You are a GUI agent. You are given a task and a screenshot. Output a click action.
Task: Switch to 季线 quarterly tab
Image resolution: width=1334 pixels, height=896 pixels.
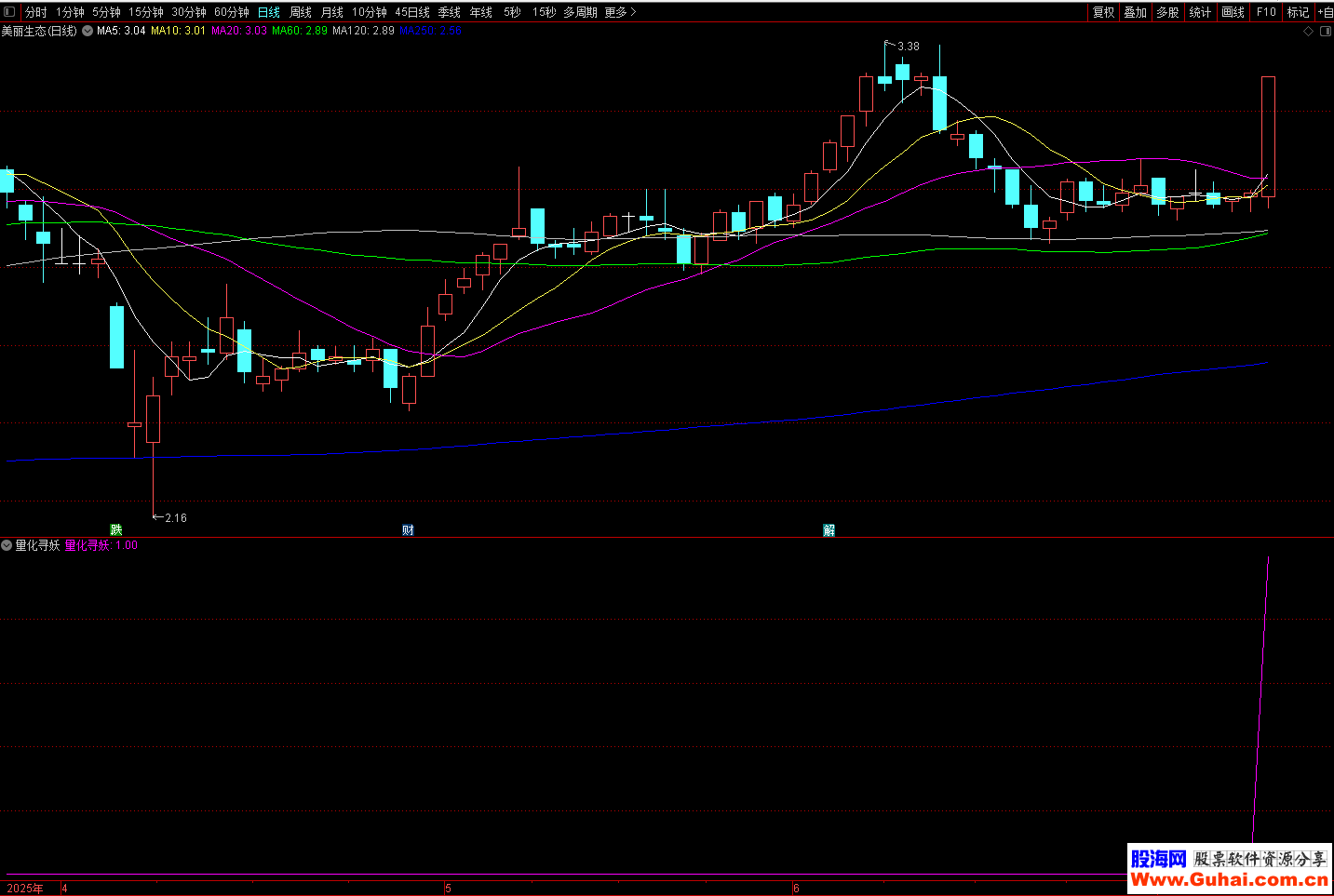[450, 12]
